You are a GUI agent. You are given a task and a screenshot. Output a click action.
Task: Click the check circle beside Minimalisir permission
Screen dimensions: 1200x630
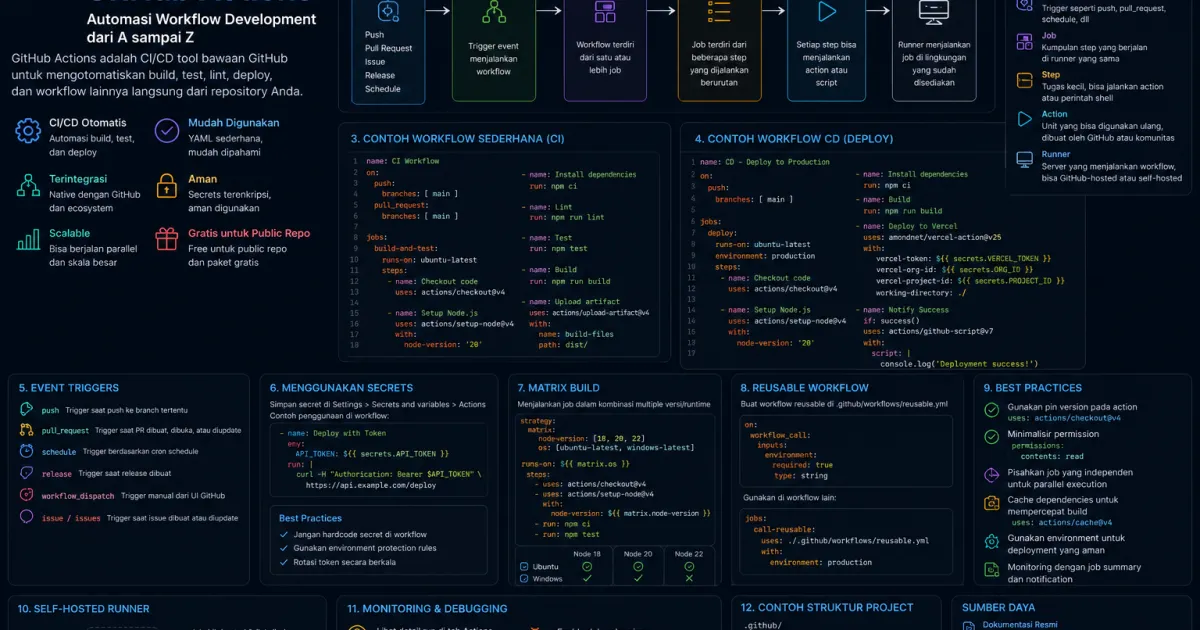pos(991,437)
